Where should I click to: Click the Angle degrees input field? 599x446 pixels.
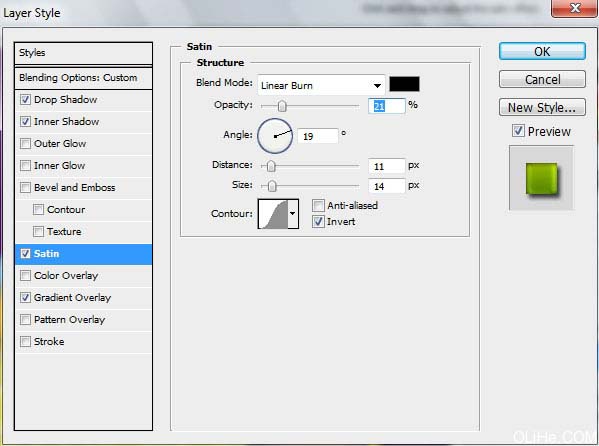pos(318,136)
